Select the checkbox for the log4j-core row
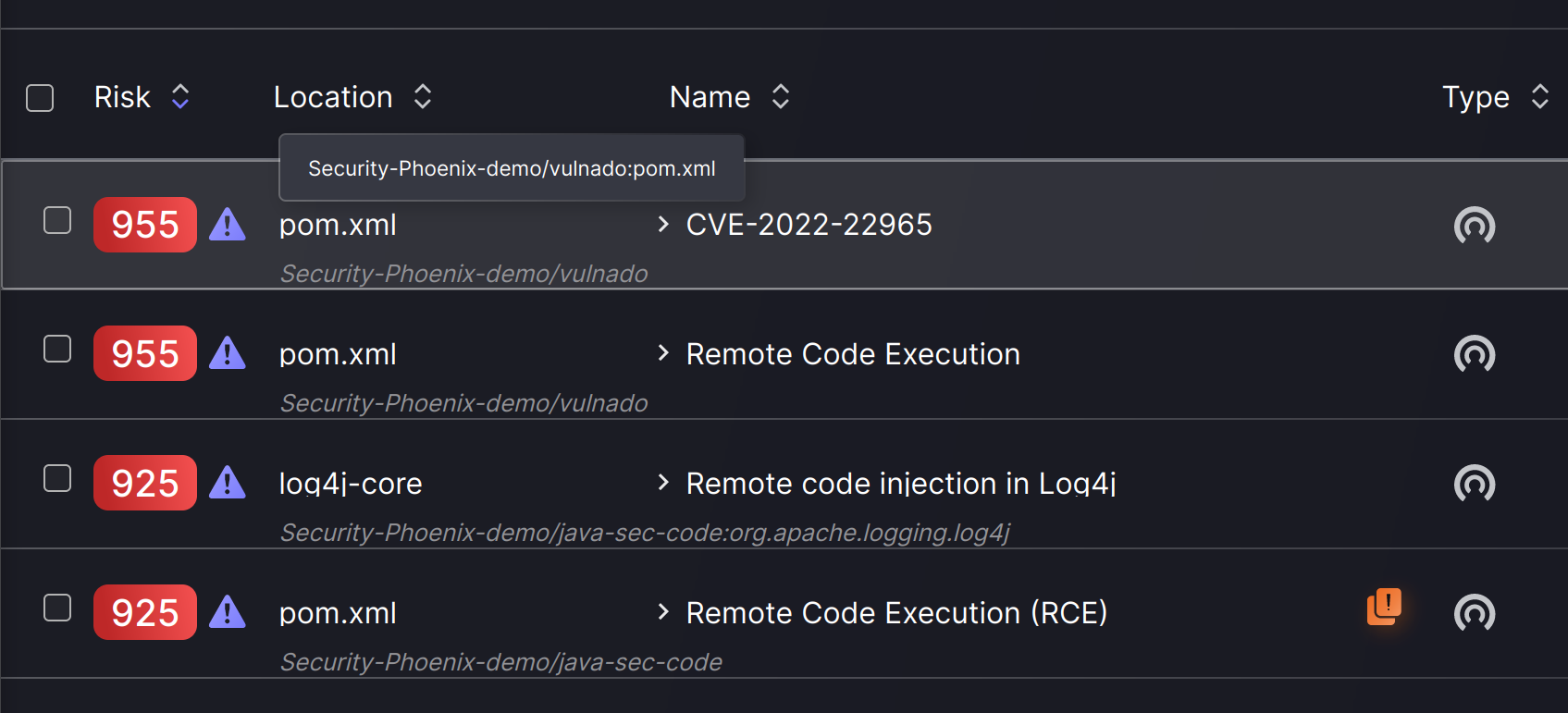Screen dimensions: 1568x713 coord(57,478)
